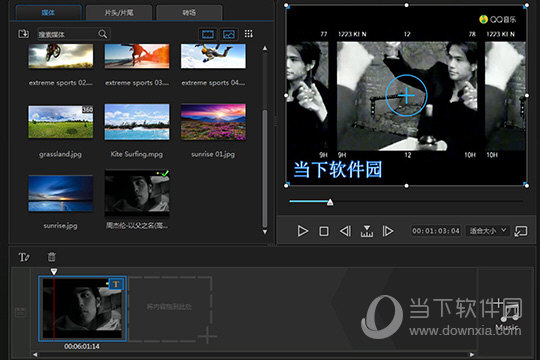Screen dimensions: 540x360
Task: Click media library scroll down arrow
Action: click(x=265, y=232)
